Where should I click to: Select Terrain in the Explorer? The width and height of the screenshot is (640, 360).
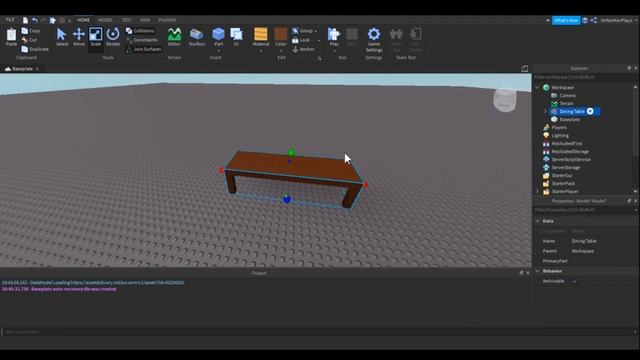[567, 103]
